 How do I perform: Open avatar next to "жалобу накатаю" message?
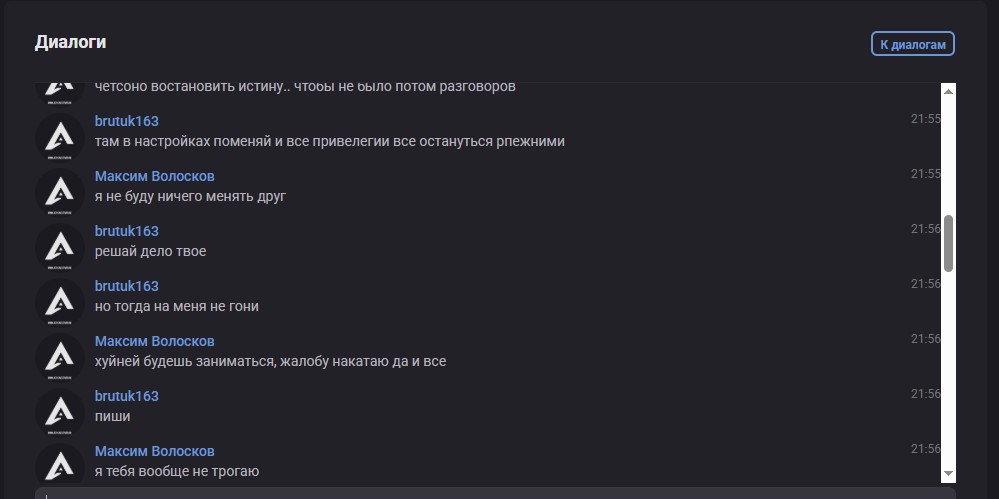(60, 356)
